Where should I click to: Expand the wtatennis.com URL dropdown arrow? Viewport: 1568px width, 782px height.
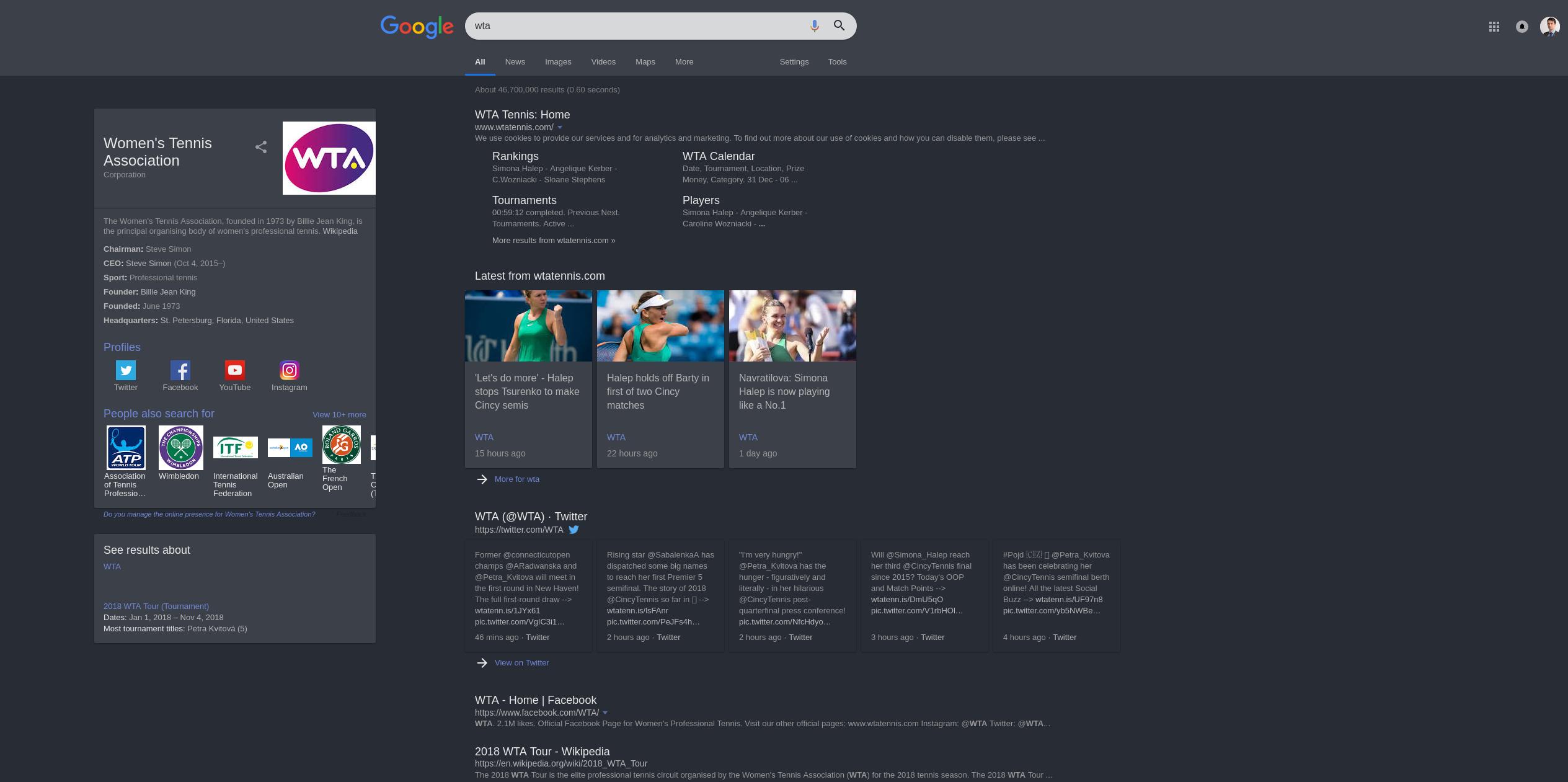[x=560, y=127]
